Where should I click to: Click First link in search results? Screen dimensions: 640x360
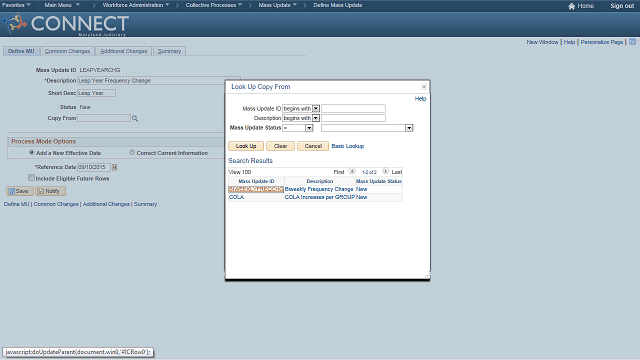339,172
